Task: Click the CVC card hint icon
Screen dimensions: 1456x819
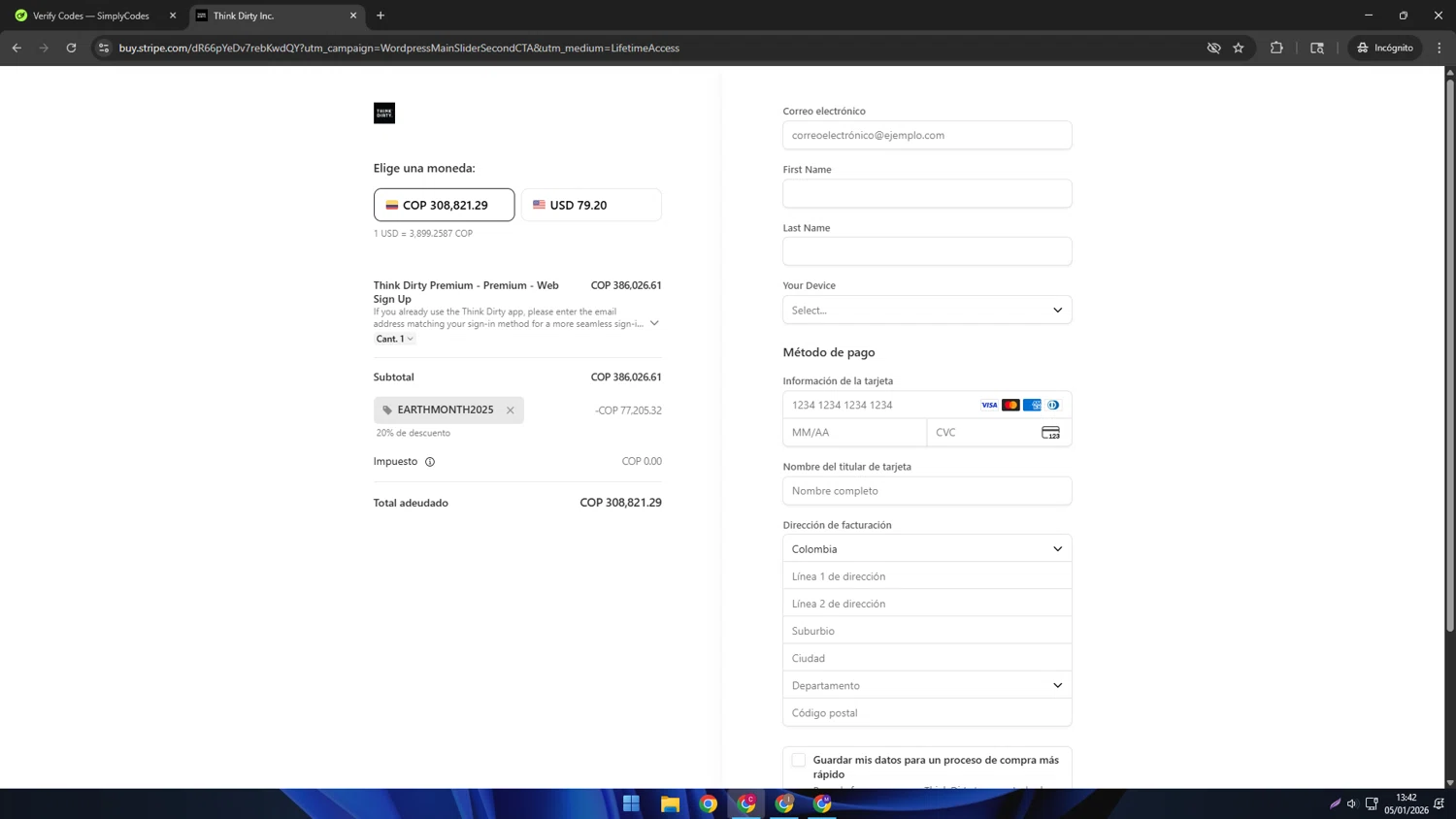Action: pos(1050,432)
